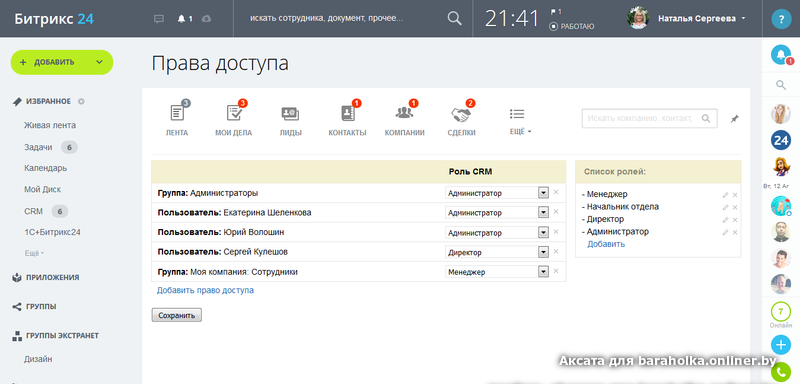Open Группы section in sidebar
The height and width of the screenshot is (384, 800).
tap(34, 306)
